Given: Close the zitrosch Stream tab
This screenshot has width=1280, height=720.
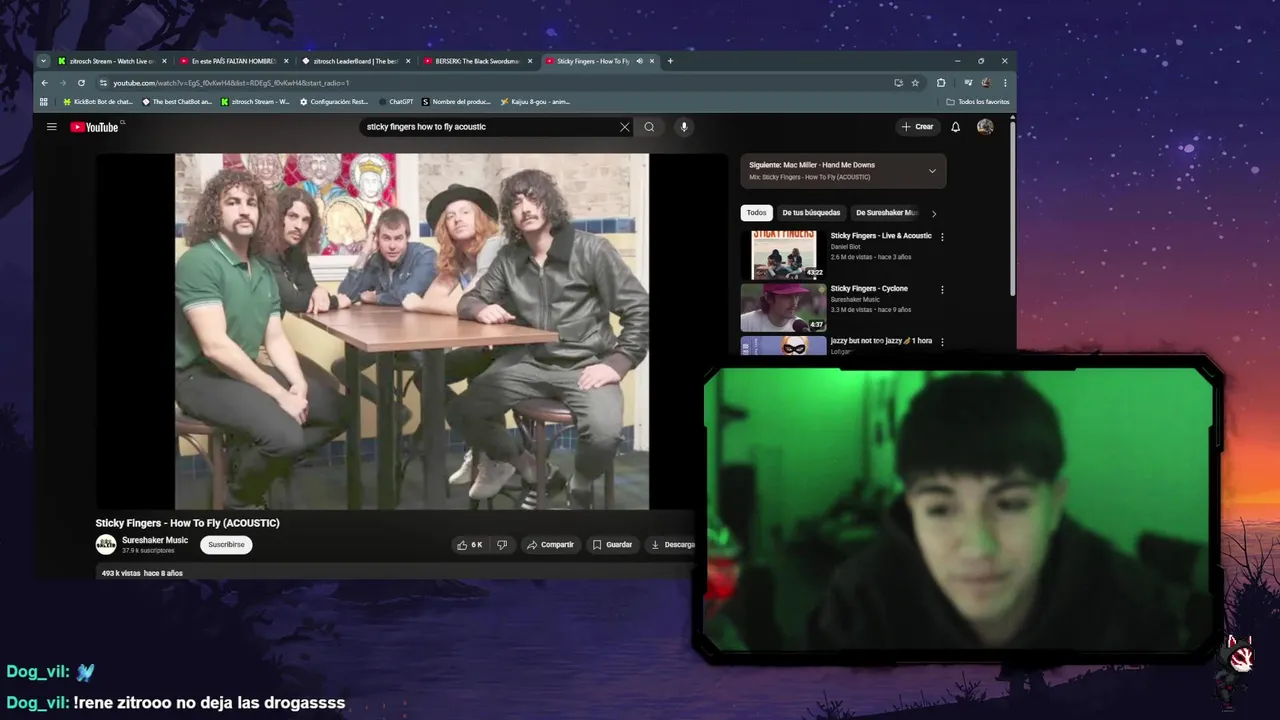Looking at the screenshot, I should [164, 61].
